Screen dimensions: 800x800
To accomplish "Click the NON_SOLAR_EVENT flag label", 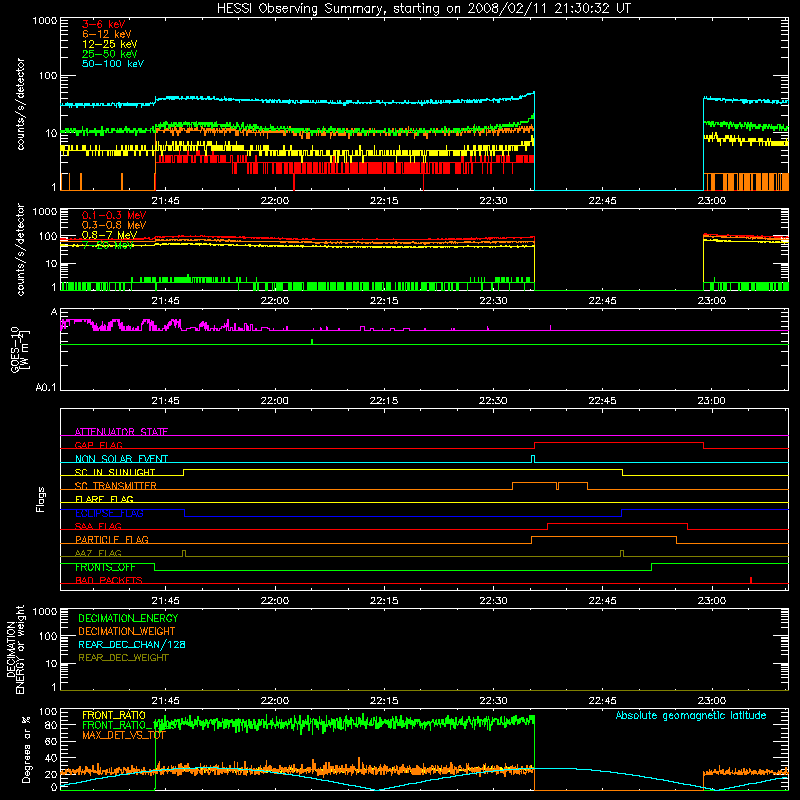I will tap(121, 459).
